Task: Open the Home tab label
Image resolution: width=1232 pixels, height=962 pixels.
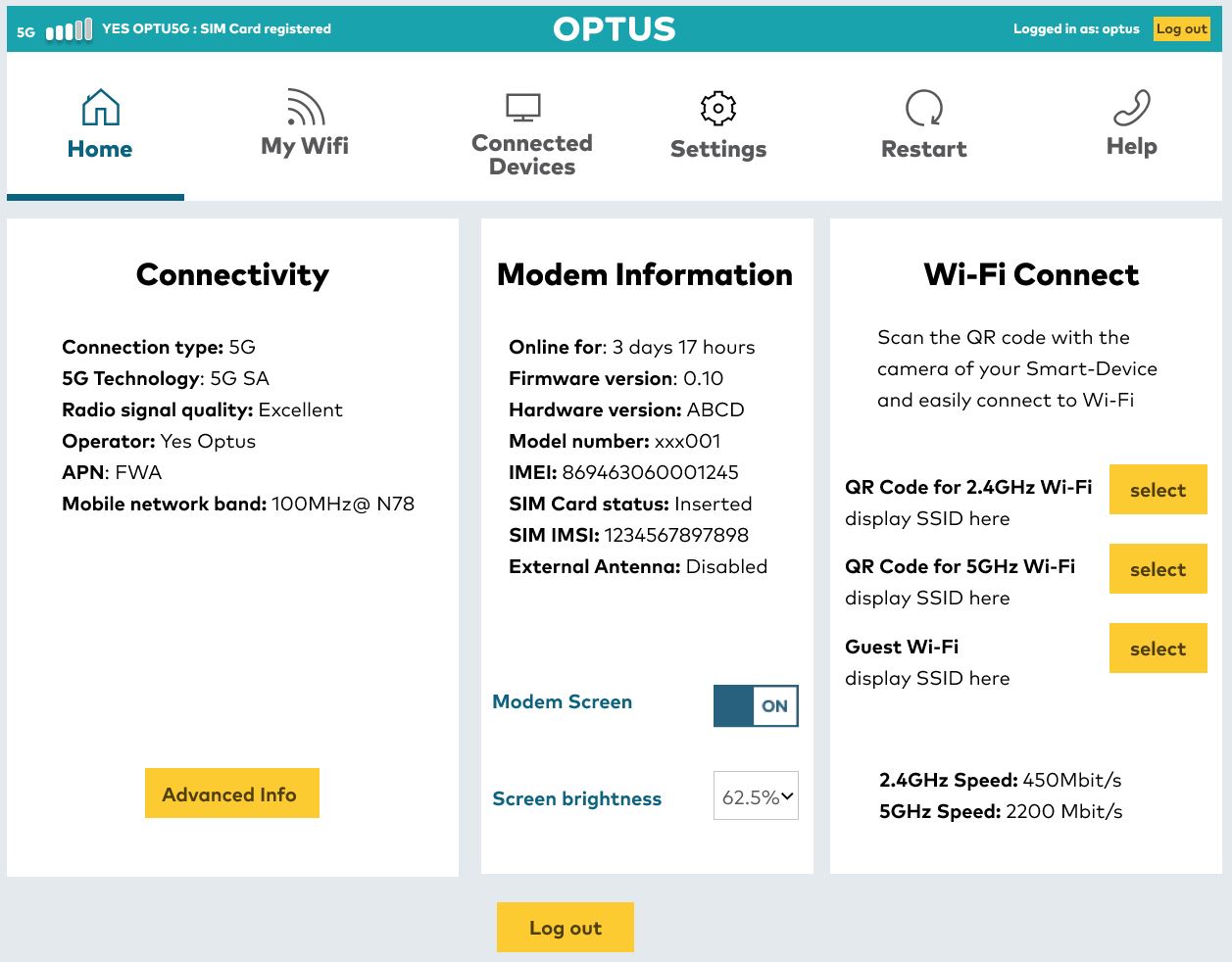Action: click(x=100, y=149)
